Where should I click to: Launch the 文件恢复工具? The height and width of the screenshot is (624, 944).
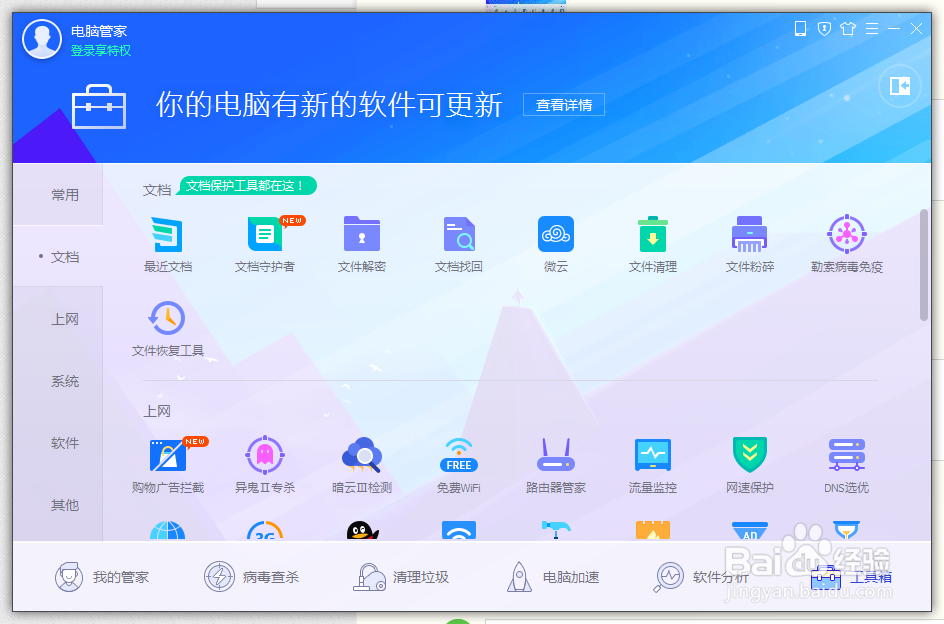167,328
